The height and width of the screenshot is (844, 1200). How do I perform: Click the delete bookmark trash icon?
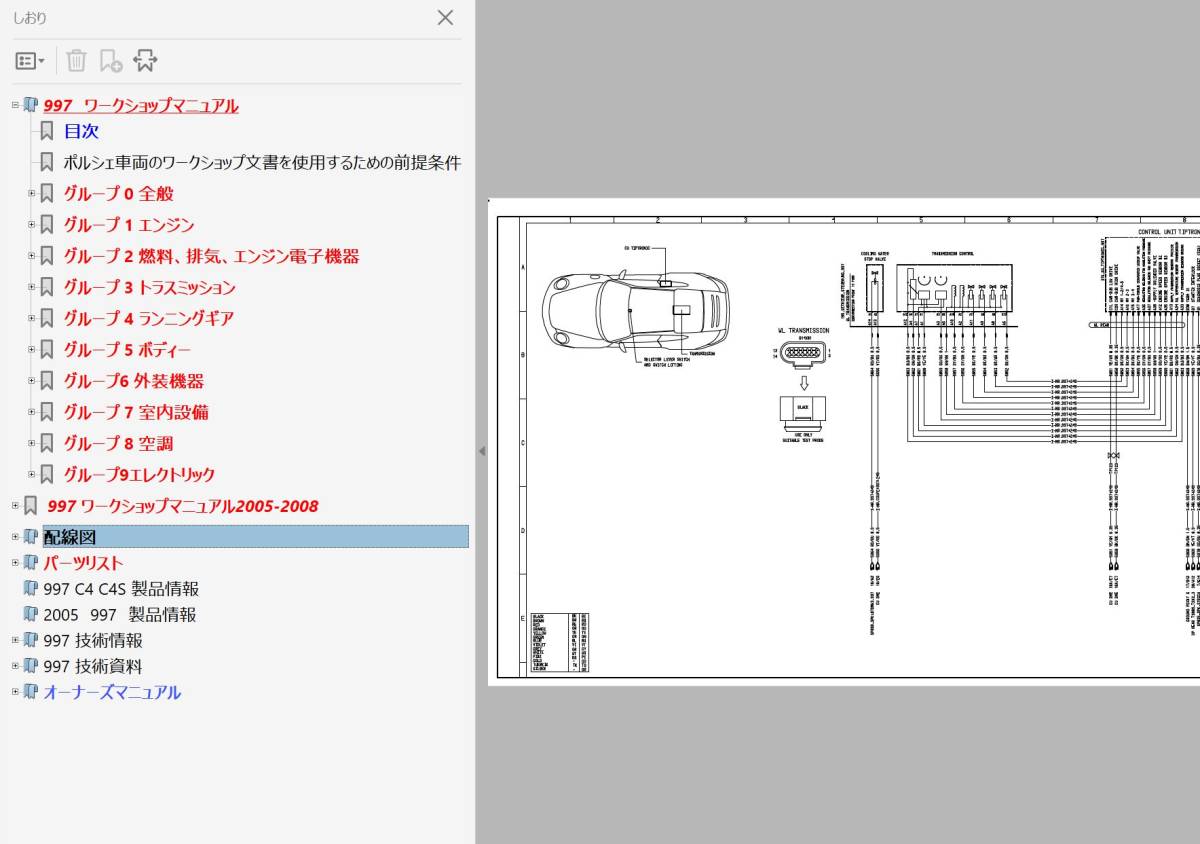coord(76,61)
